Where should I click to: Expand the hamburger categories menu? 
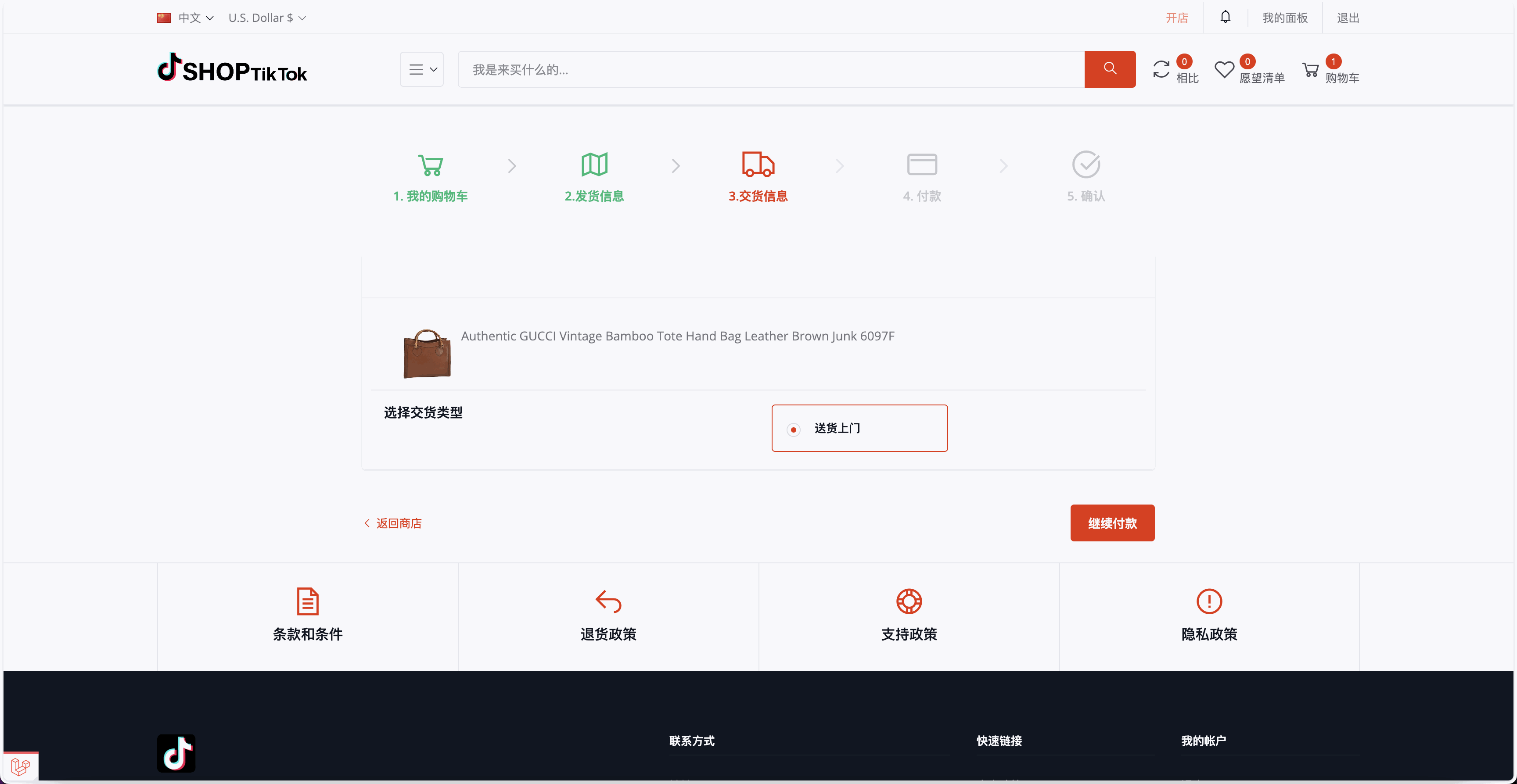[422, 69]
